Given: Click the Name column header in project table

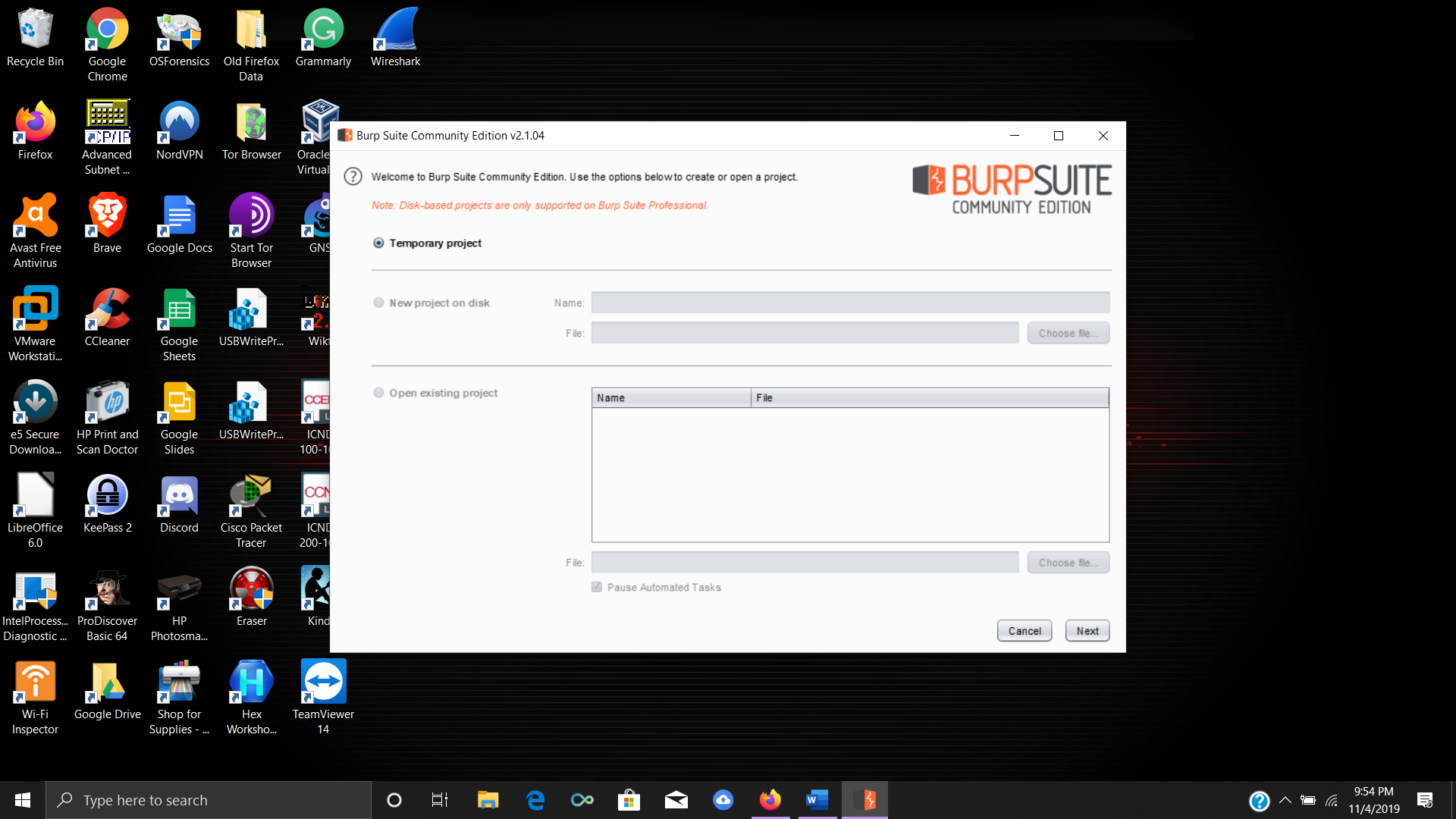Looking at the screenshot, I should (671, 398).
